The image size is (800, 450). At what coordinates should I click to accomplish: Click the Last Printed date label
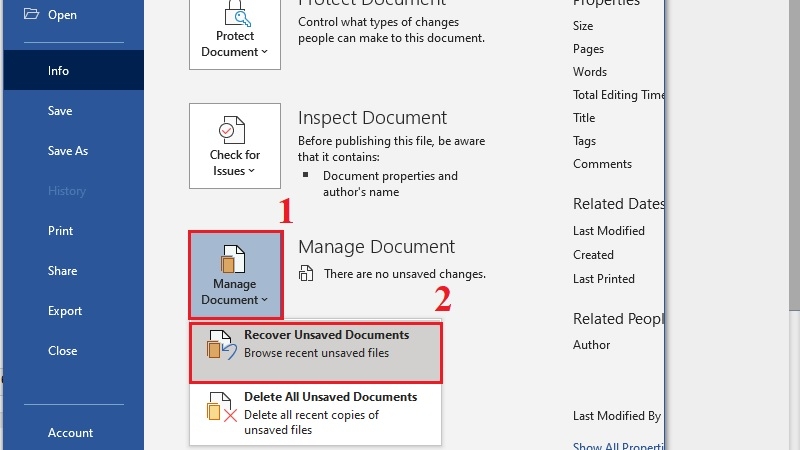tap(604, 279)
